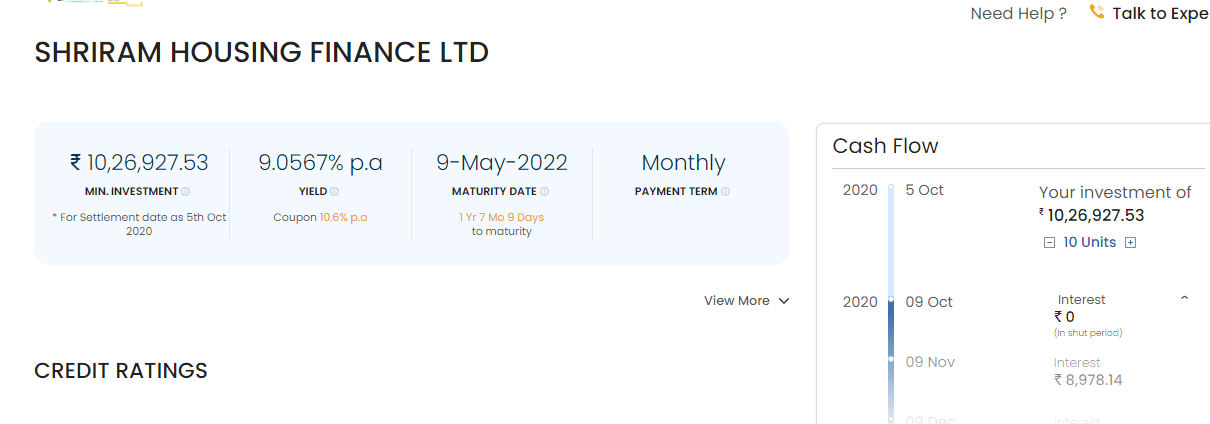Viewport: 1210px width, 424px height.
Task: Increase units with the plus icon
Action: (x=1130, y=242)
